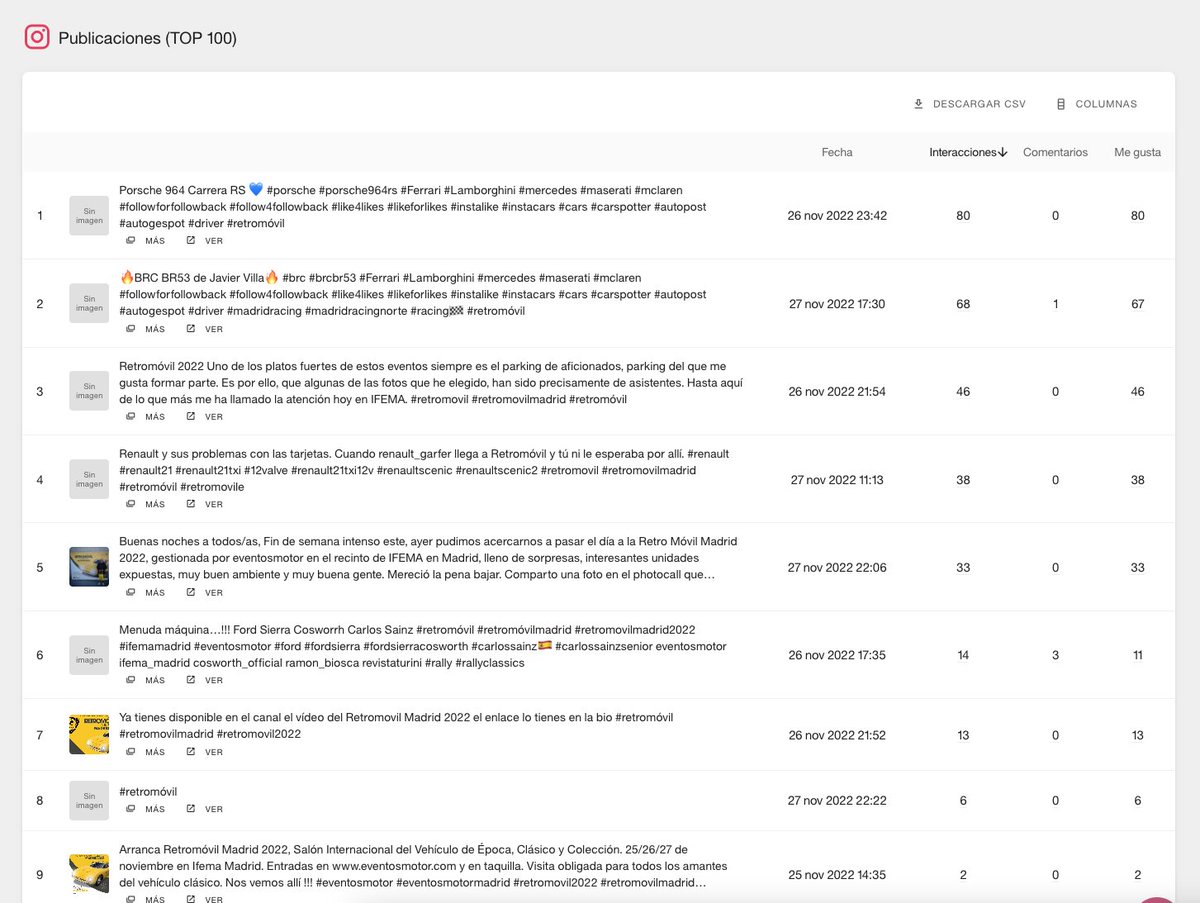
Task: Click MÁS icon on Buenas noches post
Action: [x=130, y=593]
